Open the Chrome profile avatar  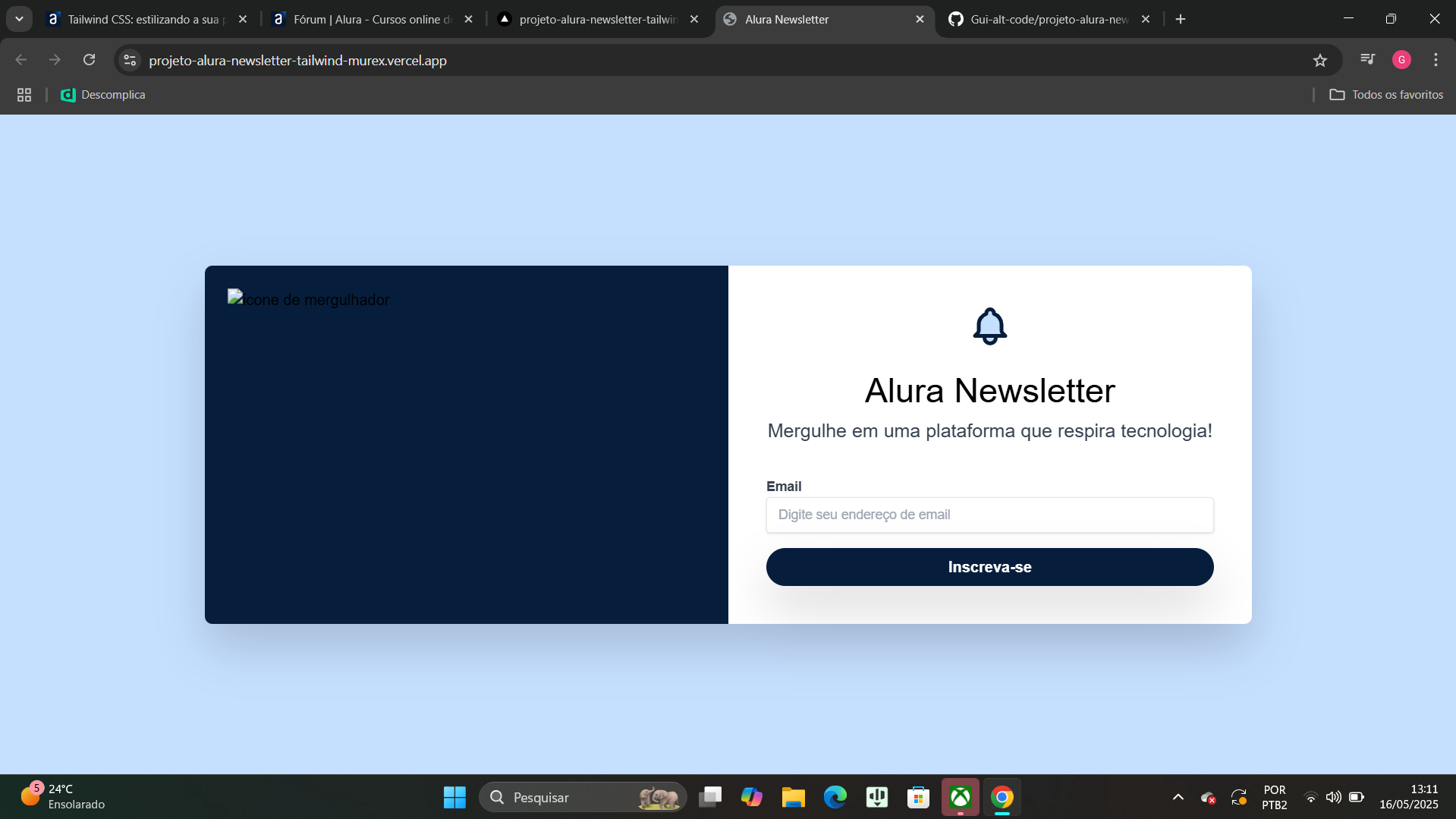(1401, 60)
